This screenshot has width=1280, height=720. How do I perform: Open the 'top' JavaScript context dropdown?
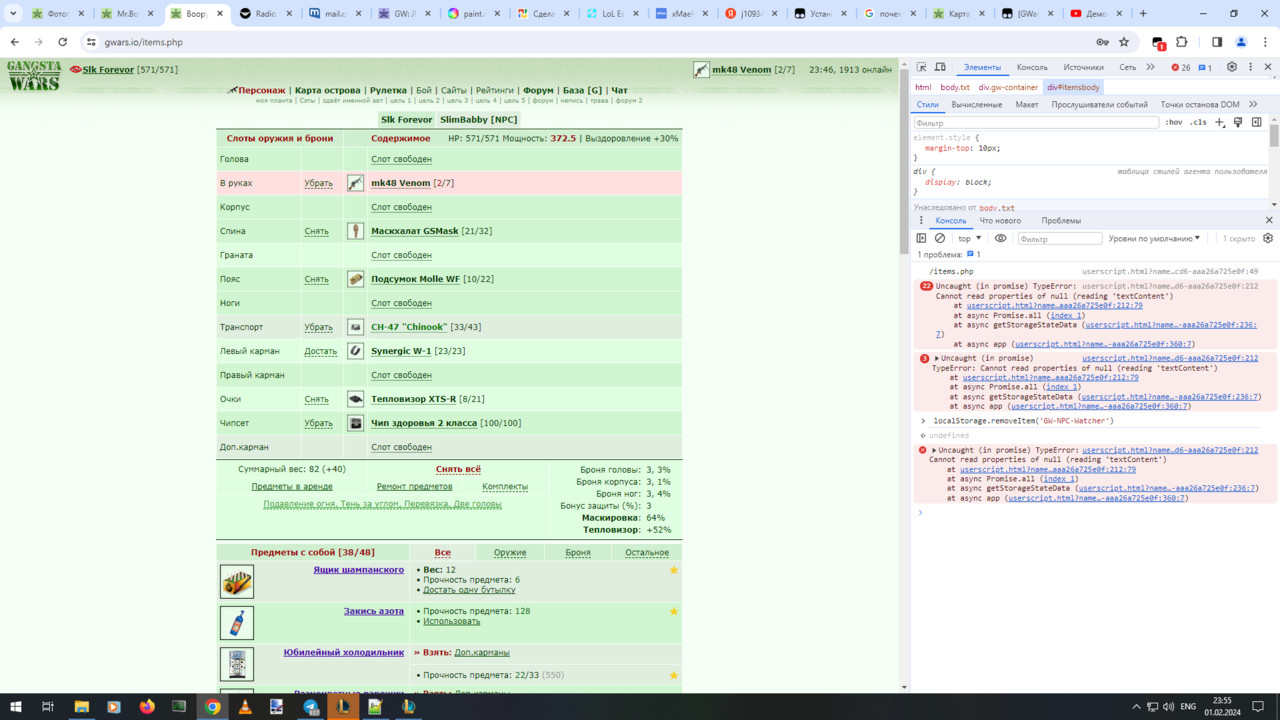[x=969, y=238]
